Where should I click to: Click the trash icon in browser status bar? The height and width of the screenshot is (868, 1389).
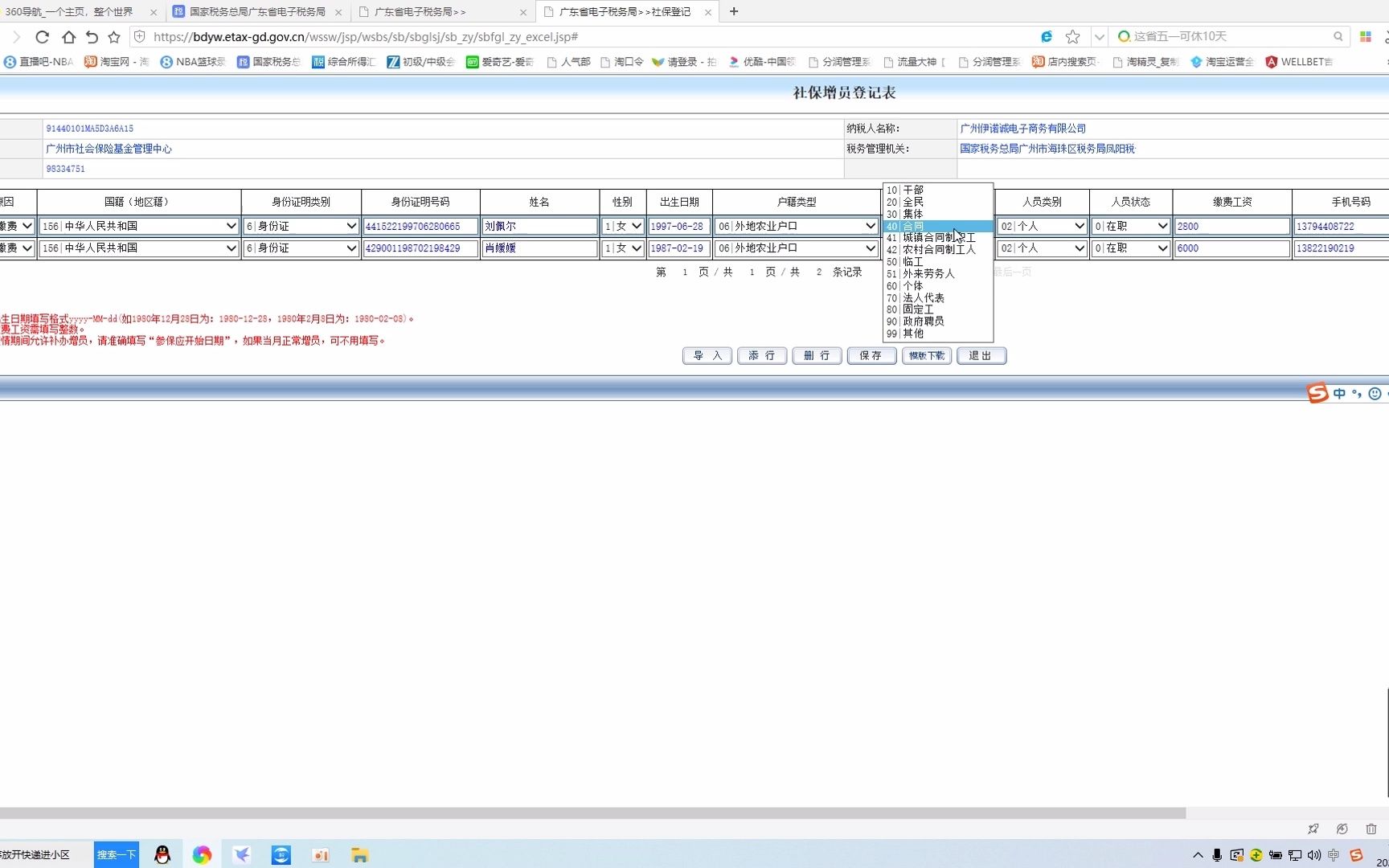[x=1371, y=829]
